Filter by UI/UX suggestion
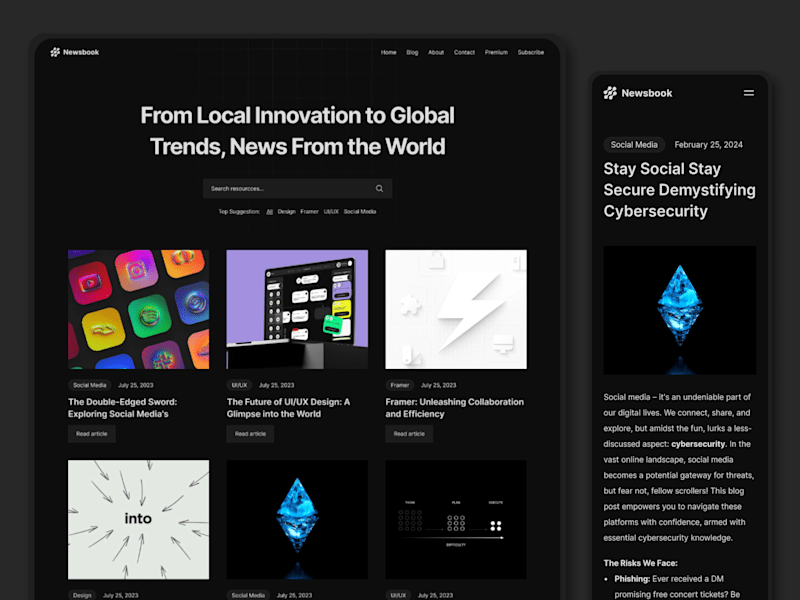The height and width of the screenshot is (600, 800). (331, 211)
